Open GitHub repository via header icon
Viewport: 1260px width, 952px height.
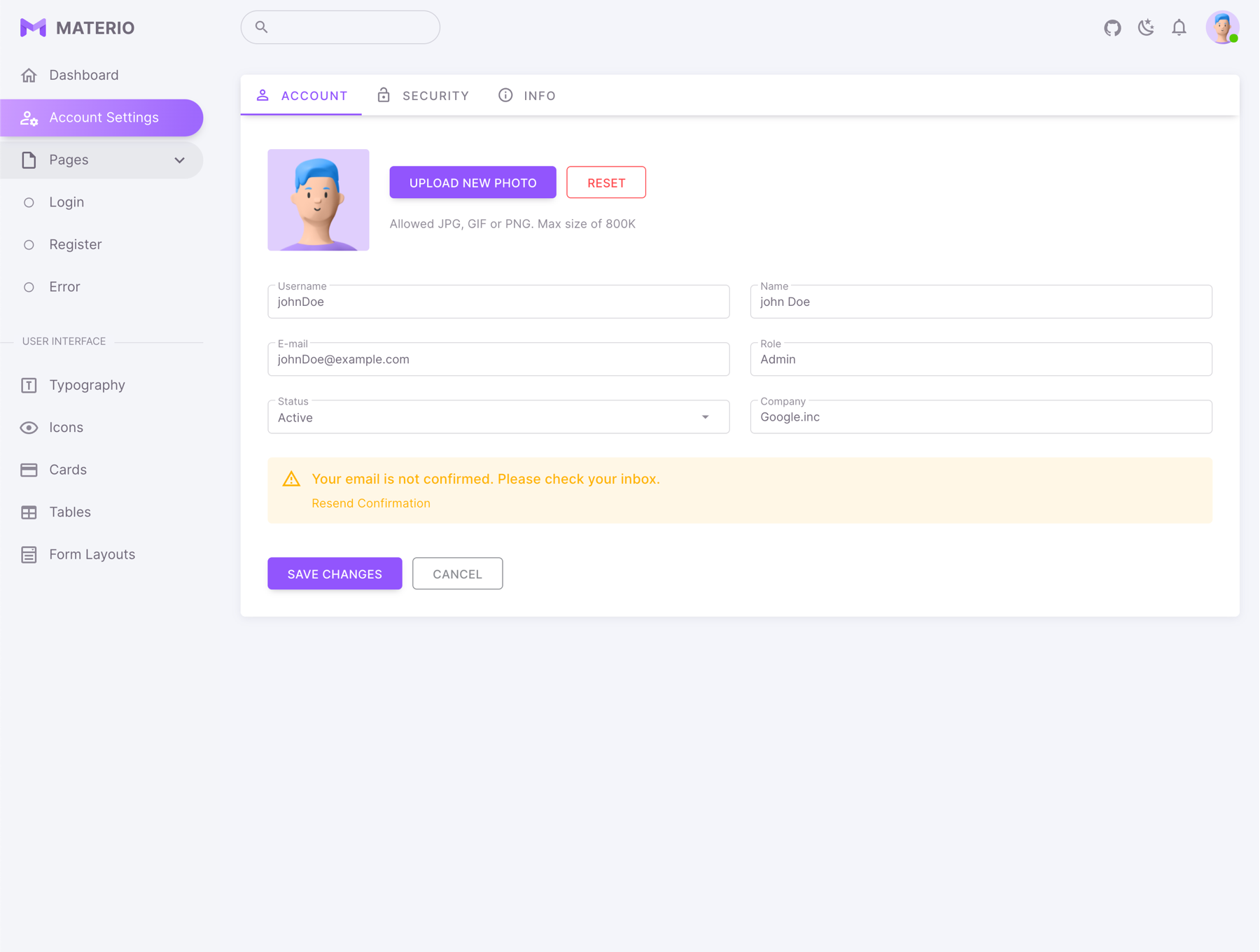coord(1112,27)
